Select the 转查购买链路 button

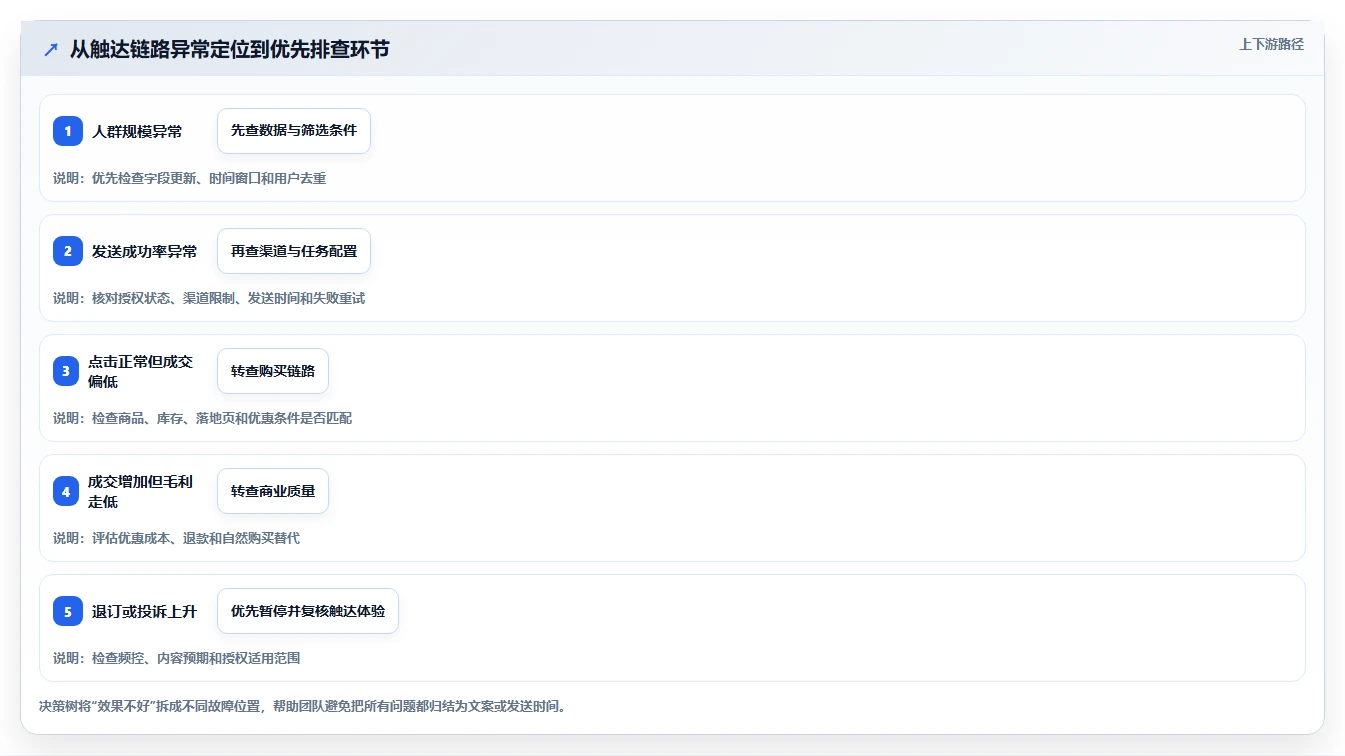point(273,371)
